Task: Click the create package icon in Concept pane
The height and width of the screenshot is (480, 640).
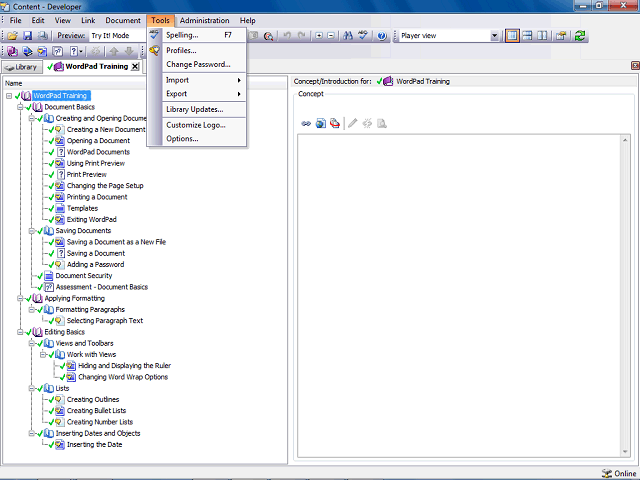Action: coord(335,123)
